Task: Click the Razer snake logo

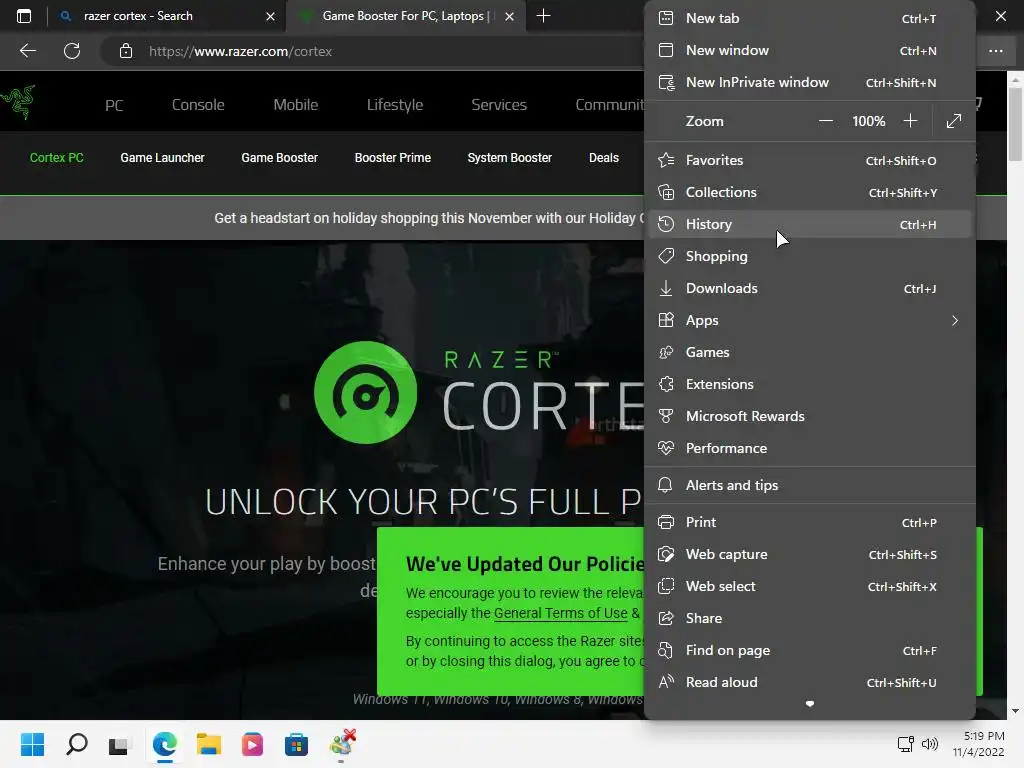Action: 18,103
